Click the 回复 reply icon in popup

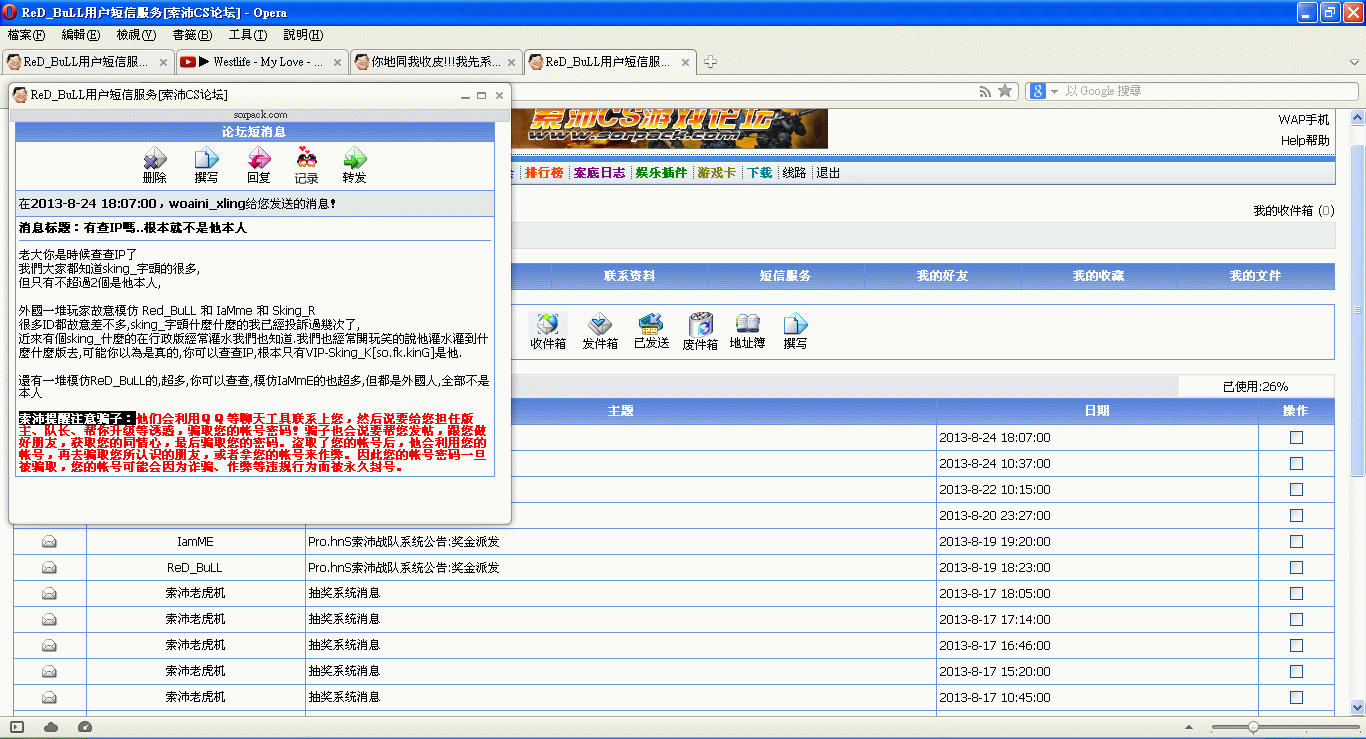tap(259, 165)
